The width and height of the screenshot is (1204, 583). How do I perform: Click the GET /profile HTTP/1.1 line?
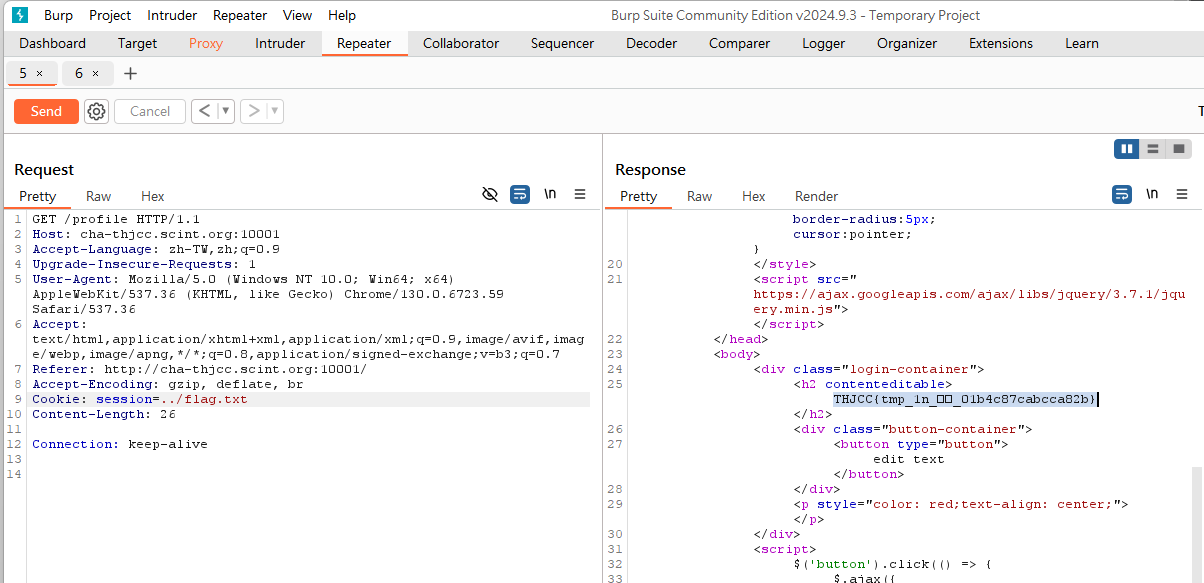pyautogui.click(x=116, y=218)
